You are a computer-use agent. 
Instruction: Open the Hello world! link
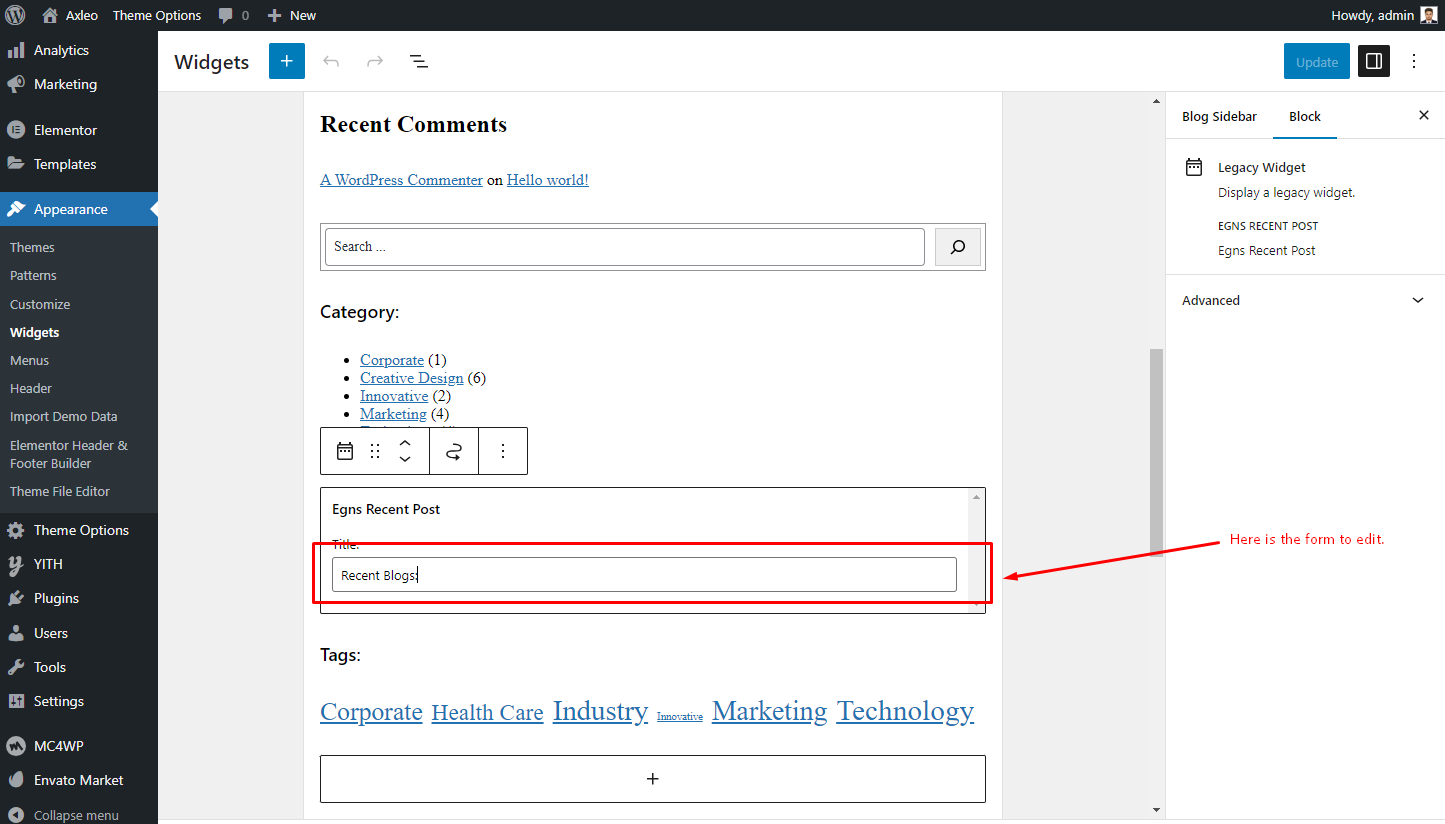click(548, 180)
